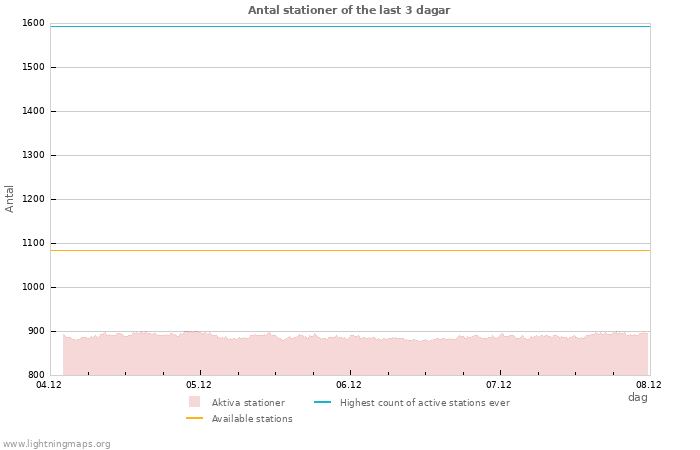Click the 900 y-axis value
The image size is (700, 450).
click(36, 331)
